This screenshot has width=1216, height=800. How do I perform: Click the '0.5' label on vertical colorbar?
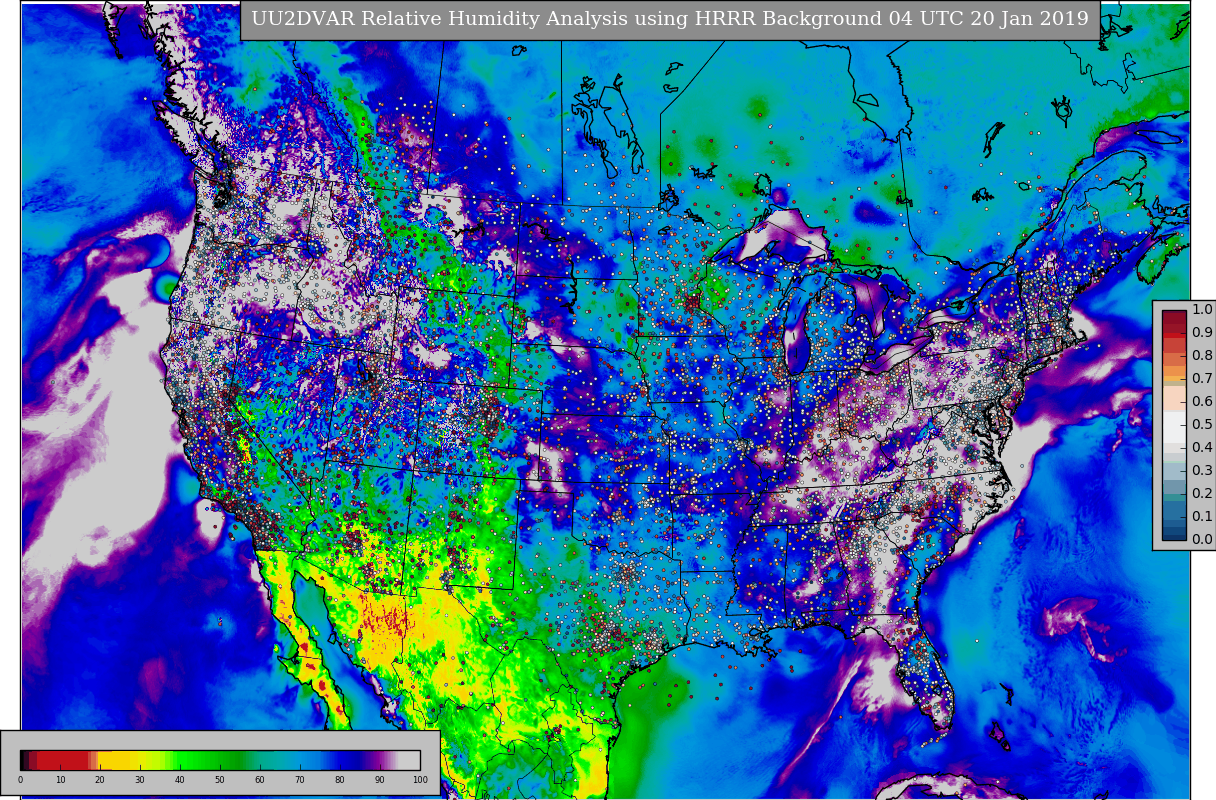[x=1202, y=425]
